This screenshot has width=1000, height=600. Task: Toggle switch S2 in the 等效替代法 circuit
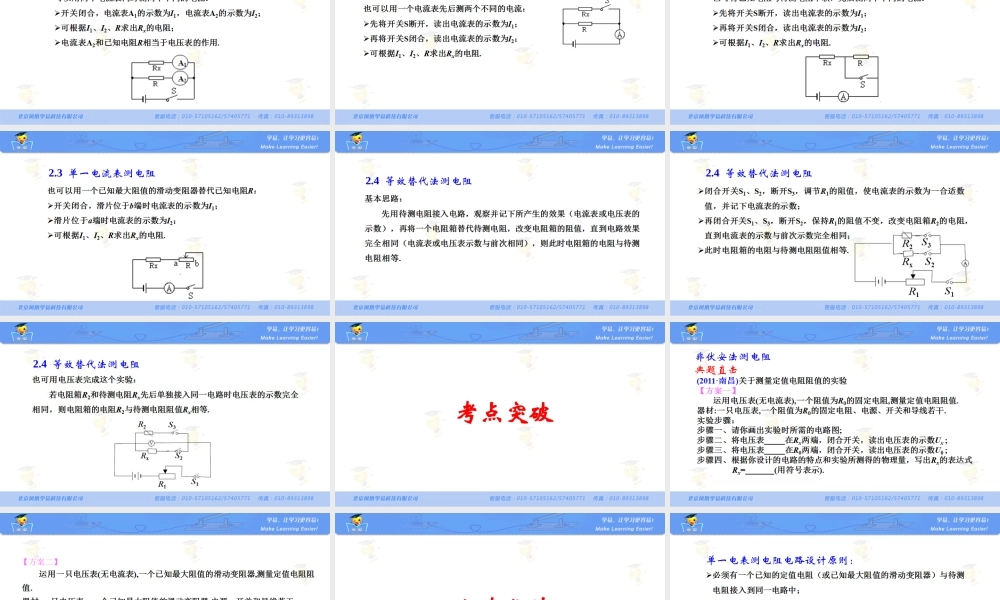pyautogui.click(x=928, y=254)
